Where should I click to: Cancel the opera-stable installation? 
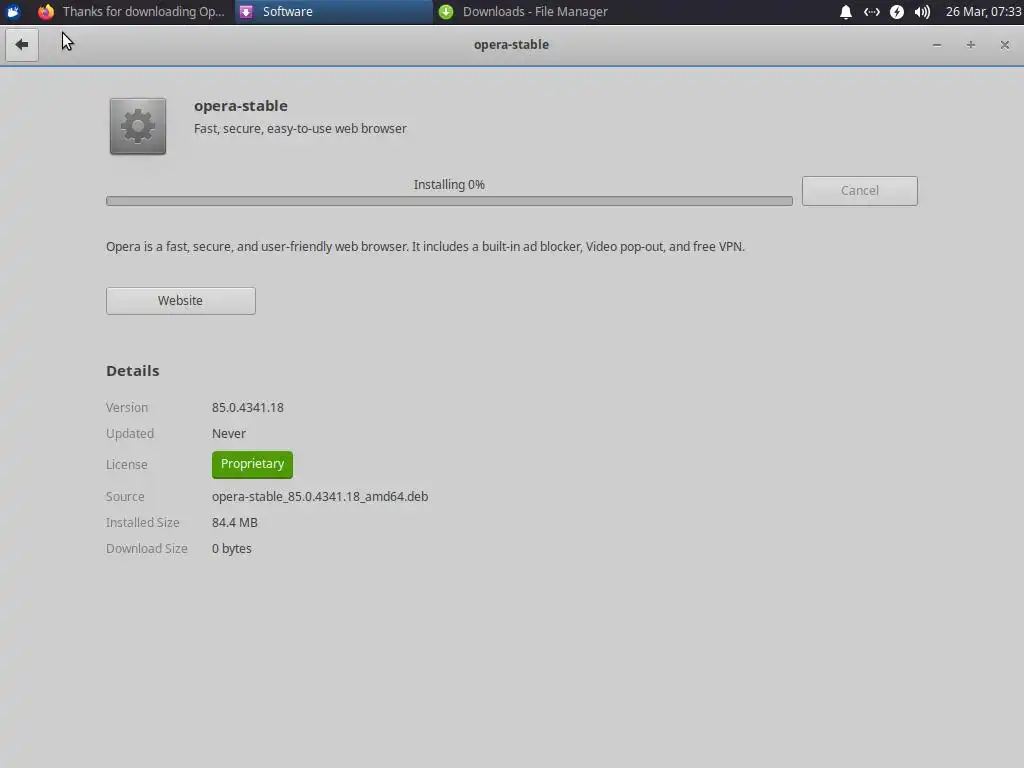pos(859,191)
